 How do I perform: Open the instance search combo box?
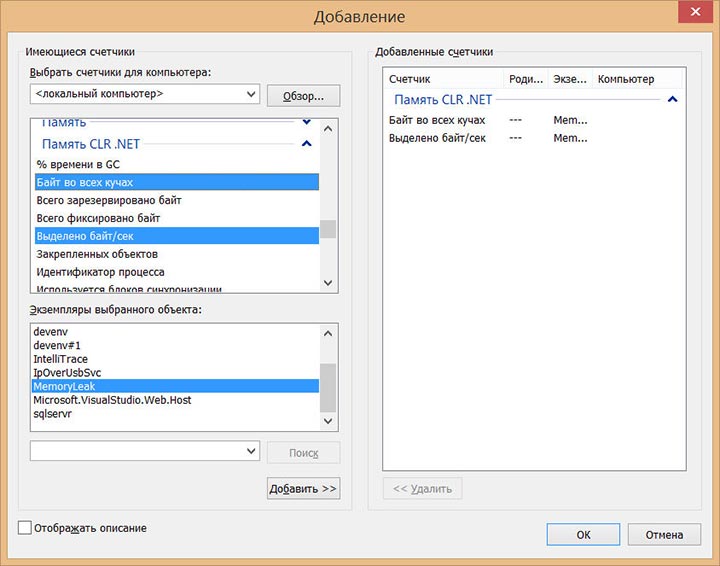coord(145,451)
